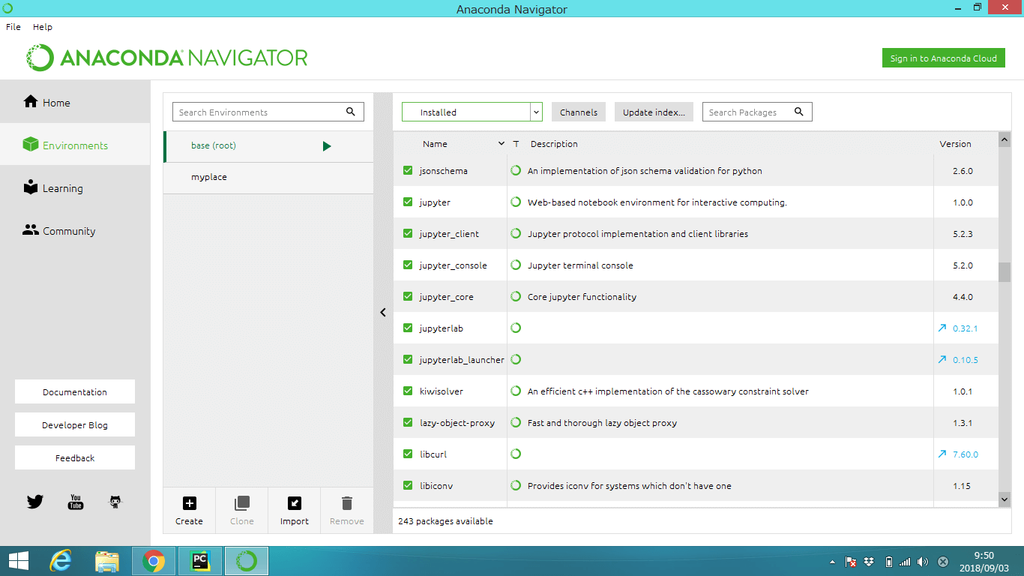Click the type icon for kiwisolver
1024x576 pixels.
(x=516, y=391)
